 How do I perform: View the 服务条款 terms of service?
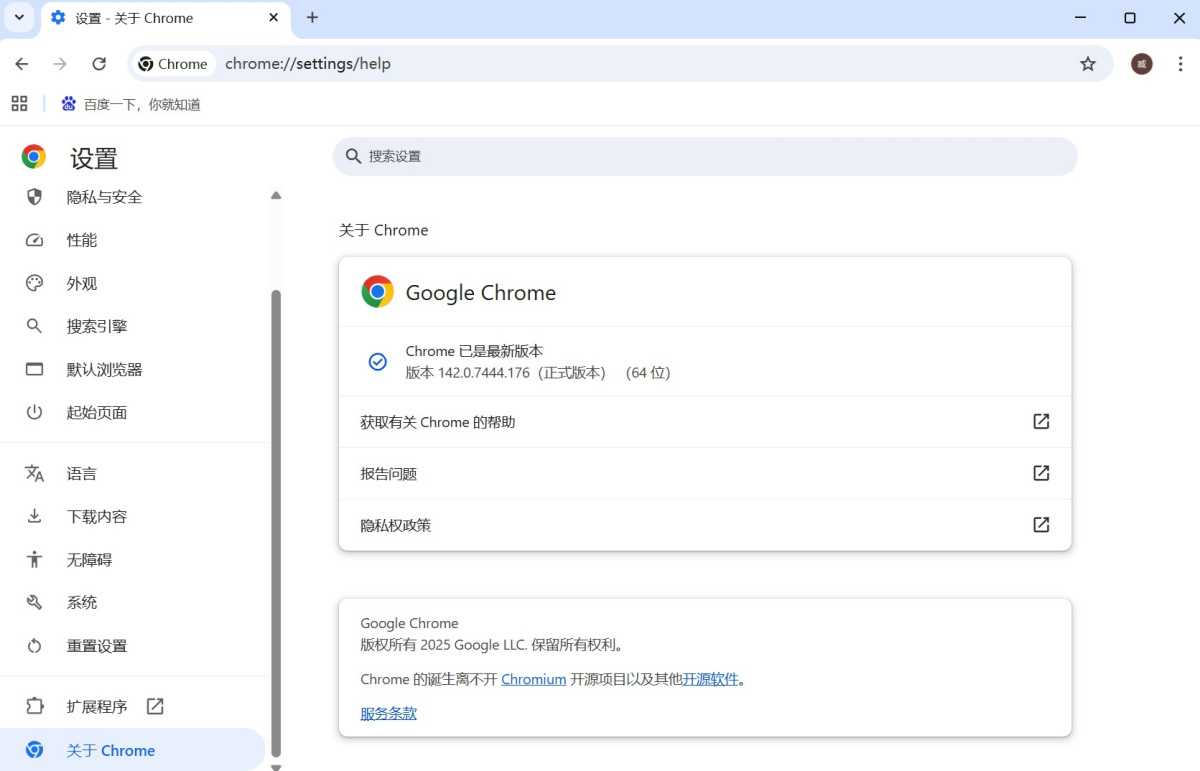[388, 713]
